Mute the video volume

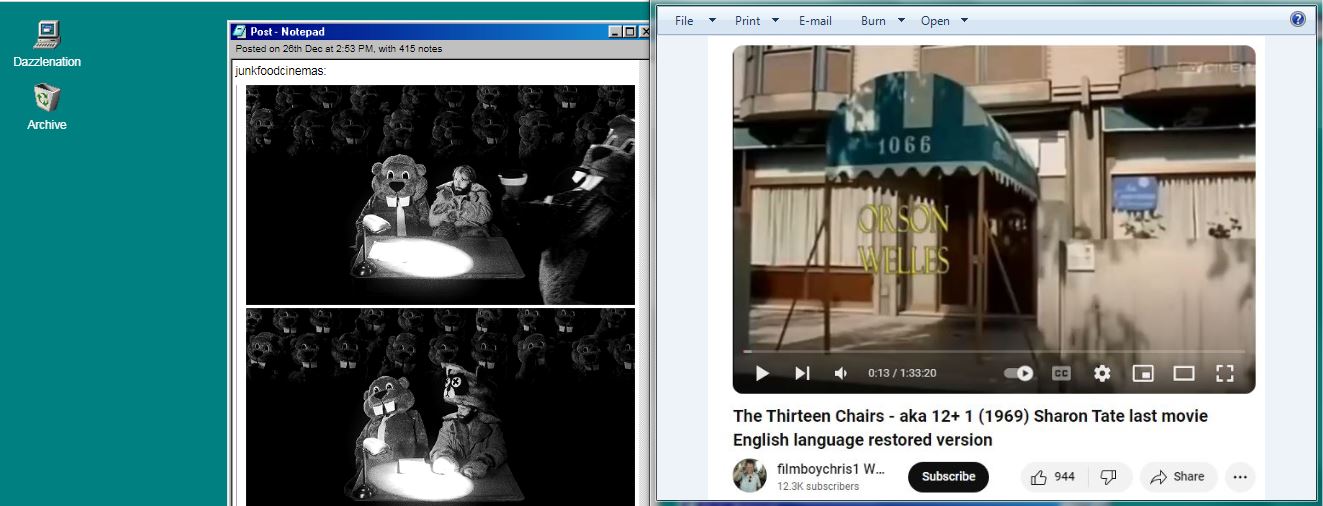pos(841,373)
